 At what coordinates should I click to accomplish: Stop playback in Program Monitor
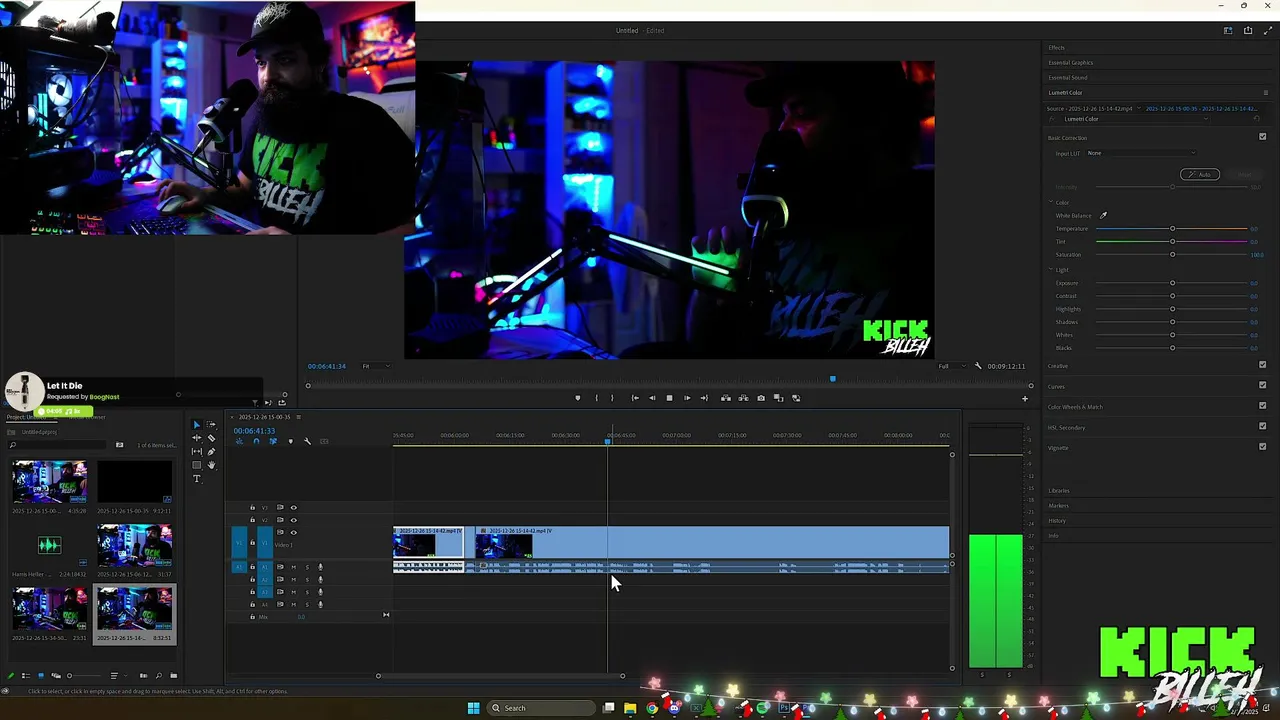pos(670,398)
